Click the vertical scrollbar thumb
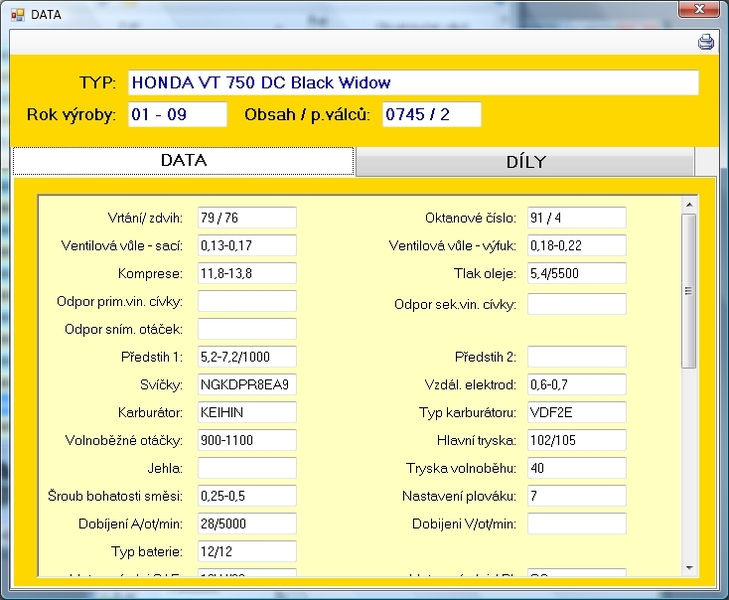The image size is (729, 600). click(x=689, y=291)
